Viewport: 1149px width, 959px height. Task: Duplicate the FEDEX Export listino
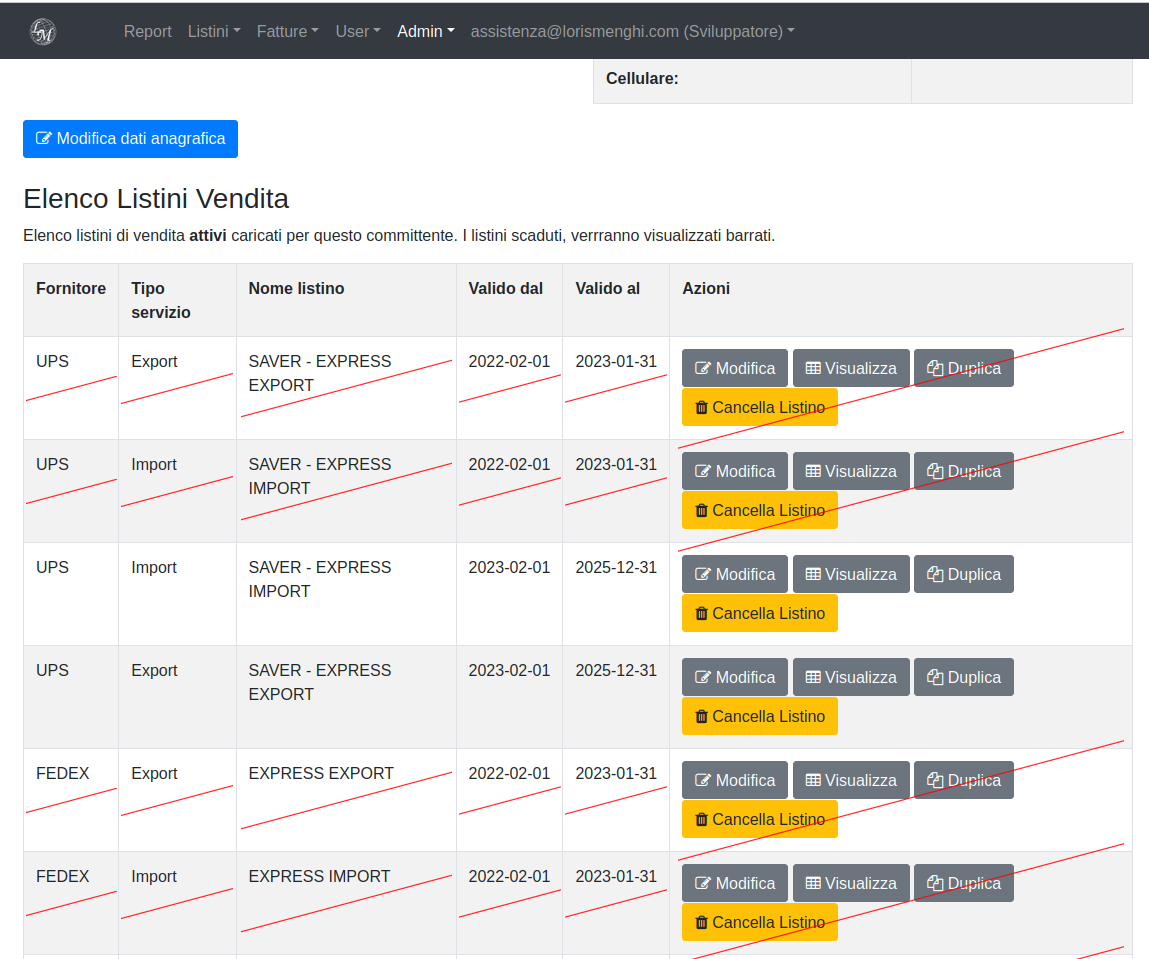point(963,780)
